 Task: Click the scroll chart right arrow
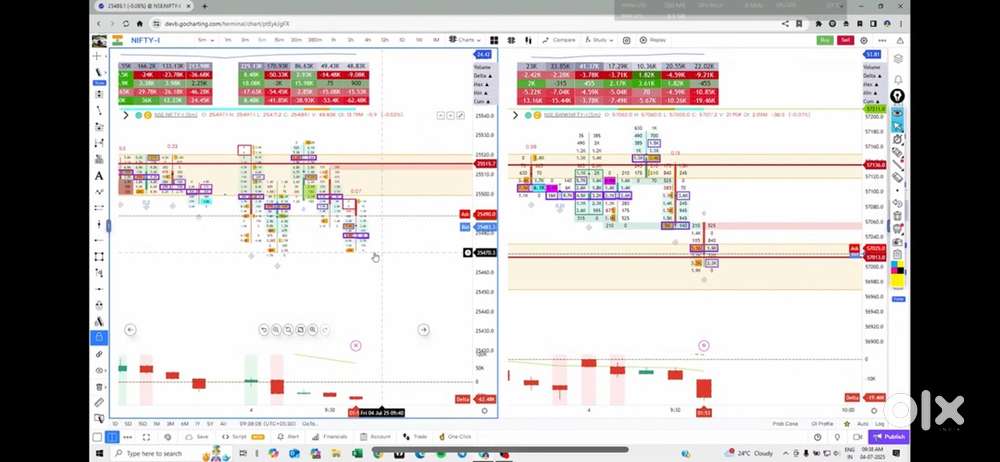pyautogui.click(x=423, y=329)
